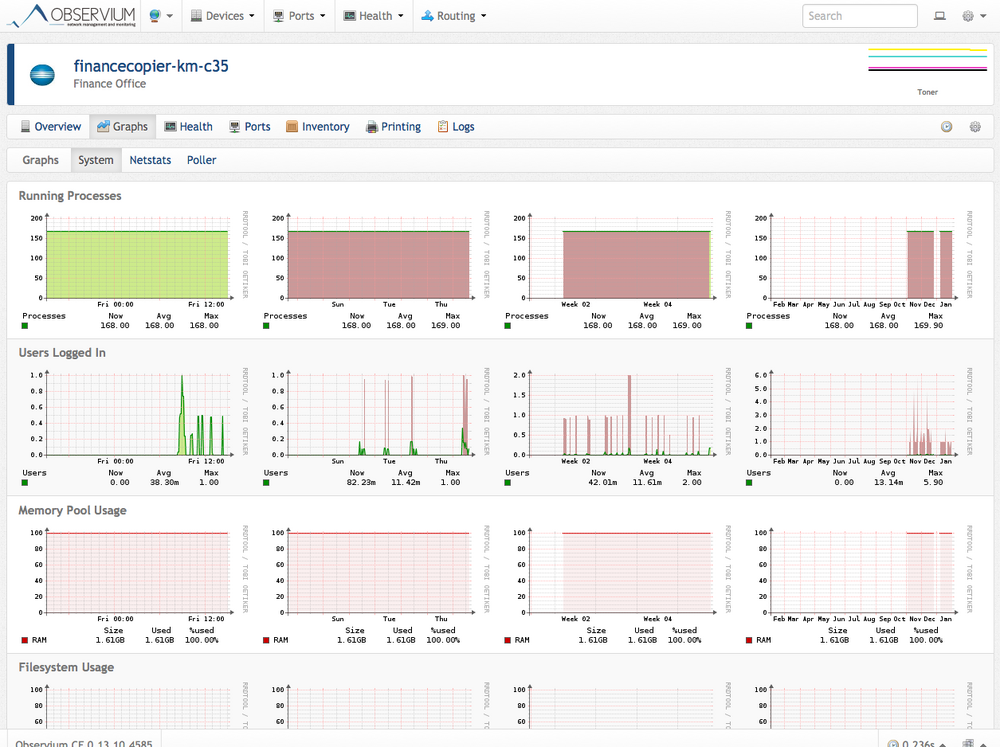The height and width of the screenshot is (747, 1000).
Task: Click the clock icon in device tab bar
Action: pos(946,127)
